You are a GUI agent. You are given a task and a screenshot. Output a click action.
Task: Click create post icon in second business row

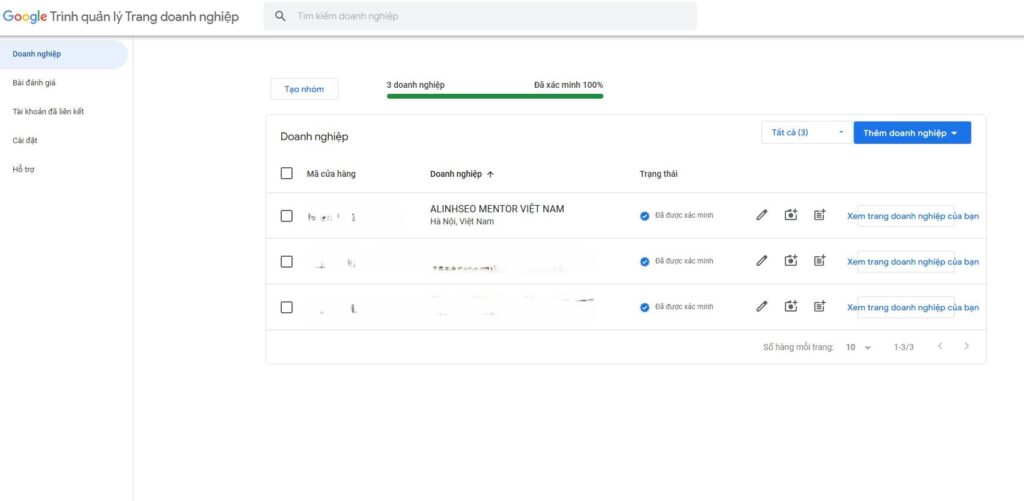coord(820,261)
